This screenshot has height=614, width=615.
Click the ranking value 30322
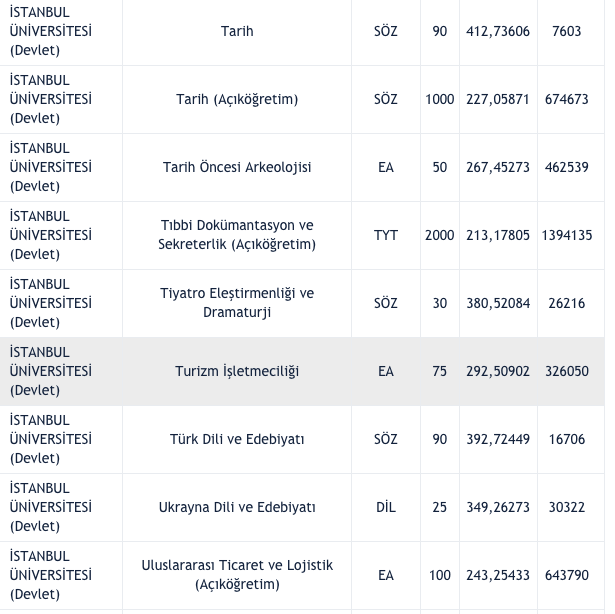(567, 507)
